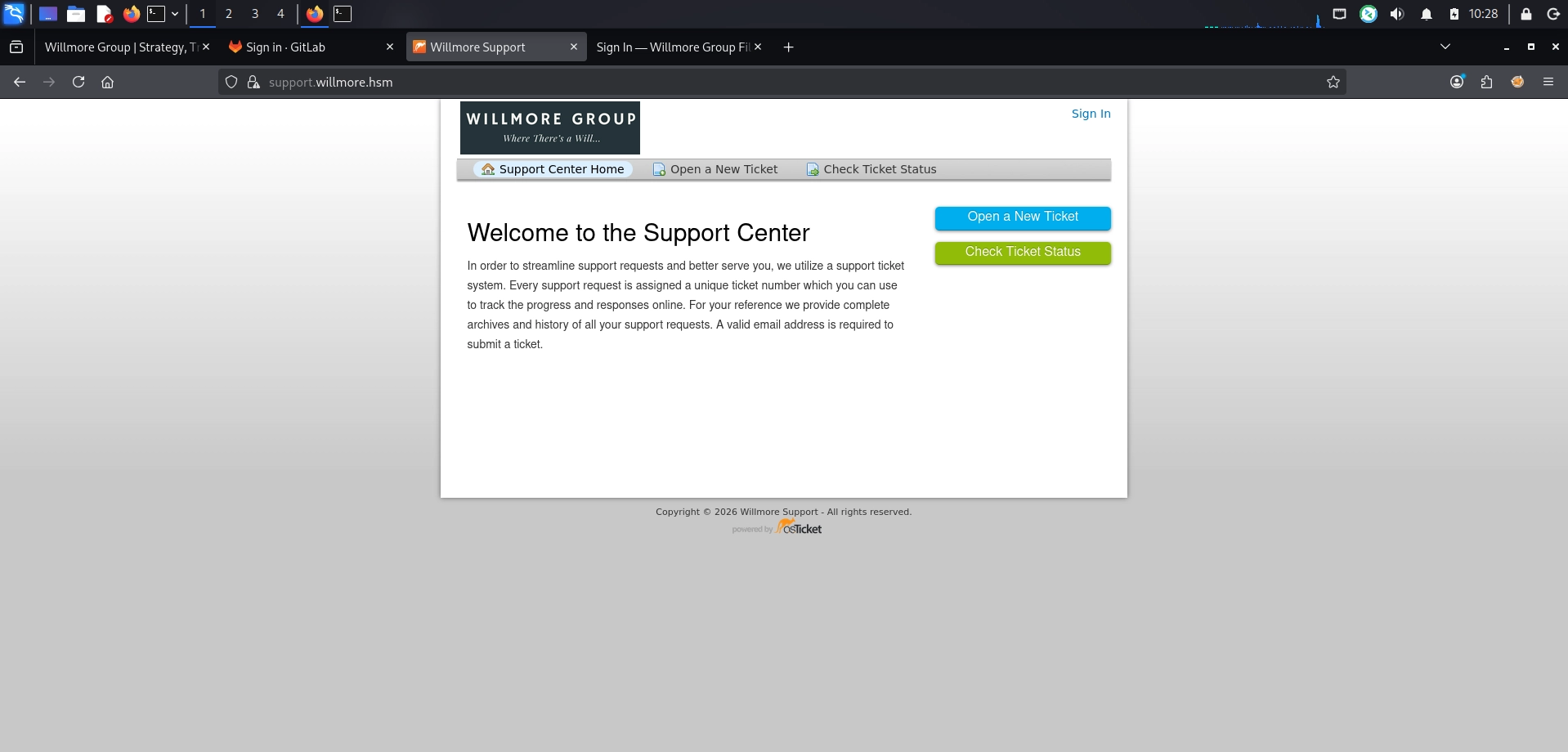Open the Firefox account icon
Viewport: 1568px width, 752px height.
(x=1457, y=82)
